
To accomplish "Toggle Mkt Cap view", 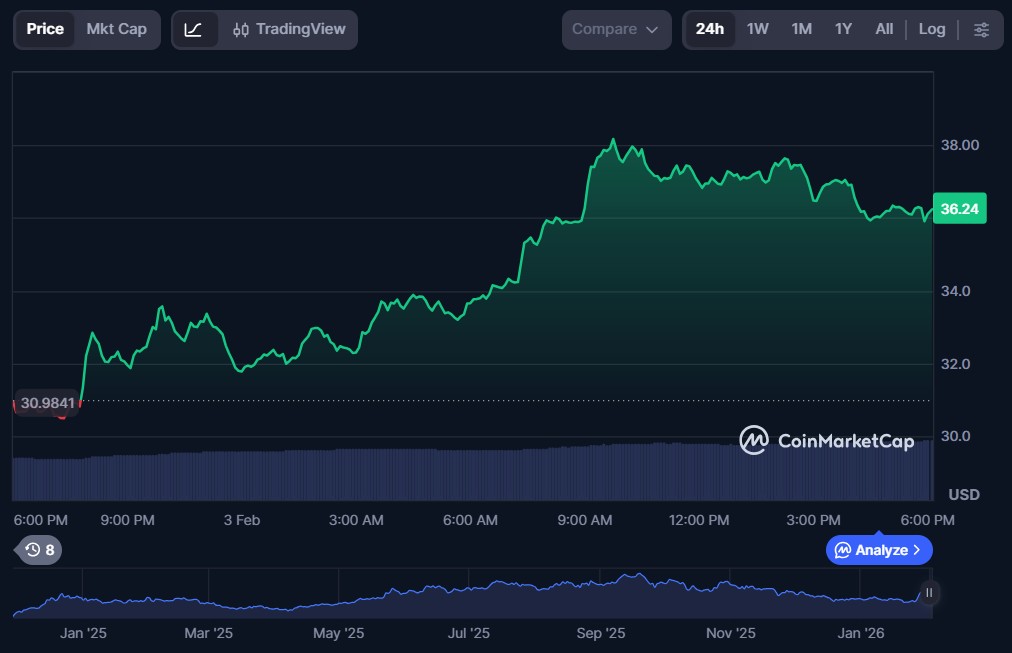I will coord(116,29).
